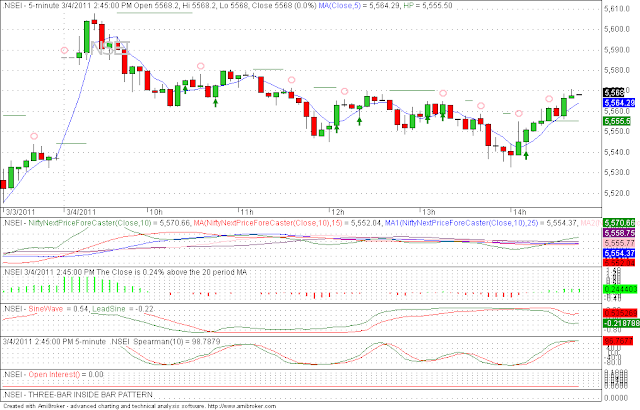Click the THREE-BAR INSIDE BAR PATTERN pane title
Image resolution: width=640 pixels, height=410 pixels.
pos(90,394)
